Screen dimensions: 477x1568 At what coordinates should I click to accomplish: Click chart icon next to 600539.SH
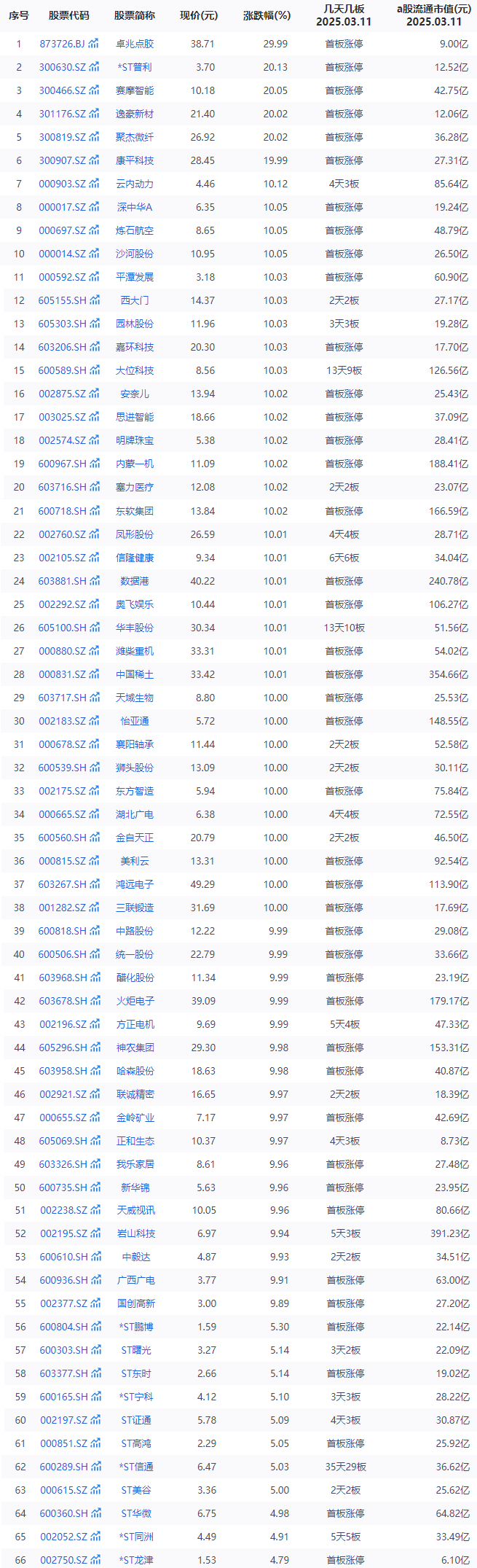click(94, 768)
